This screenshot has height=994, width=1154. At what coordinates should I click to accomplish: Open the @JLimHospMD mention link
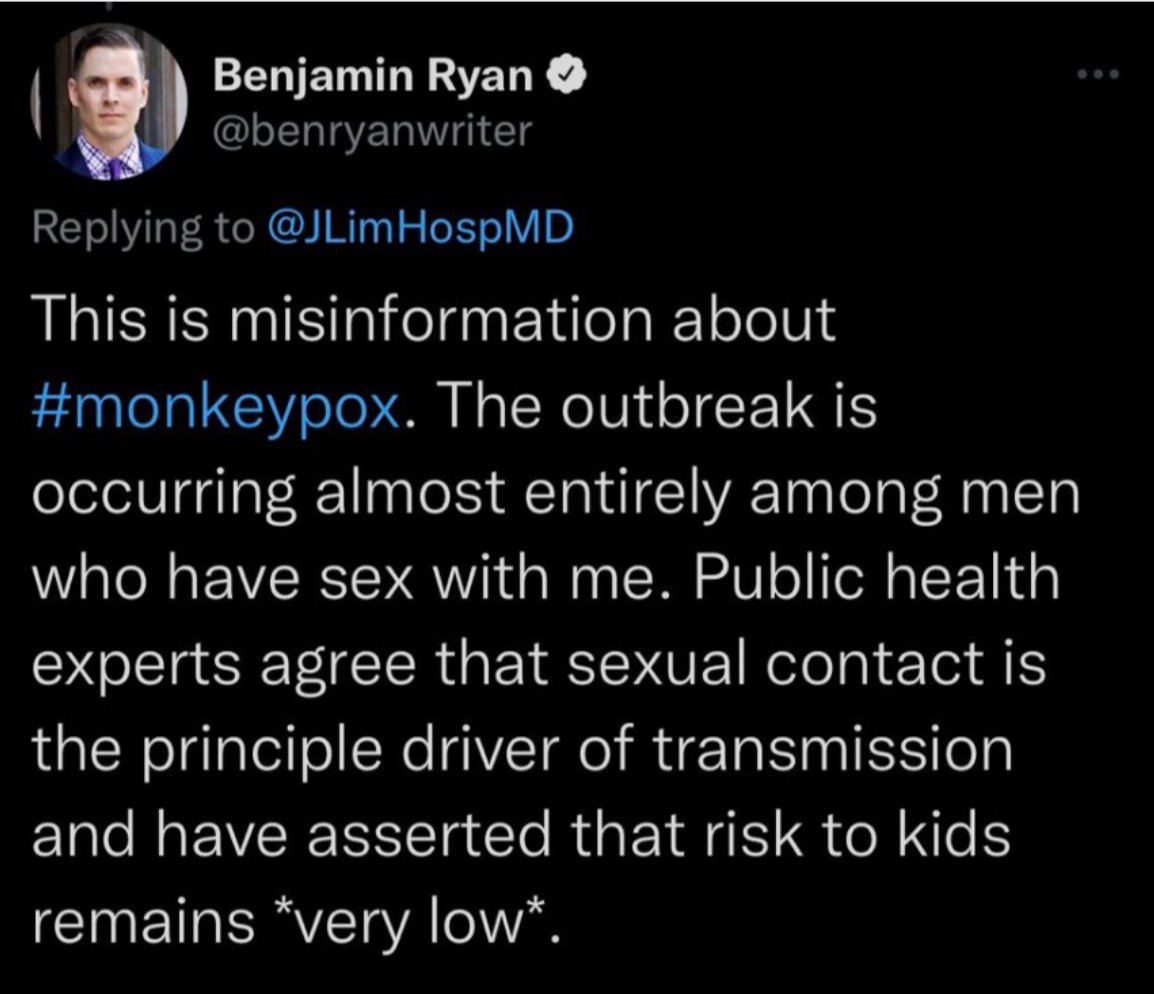tap(418, 228)
